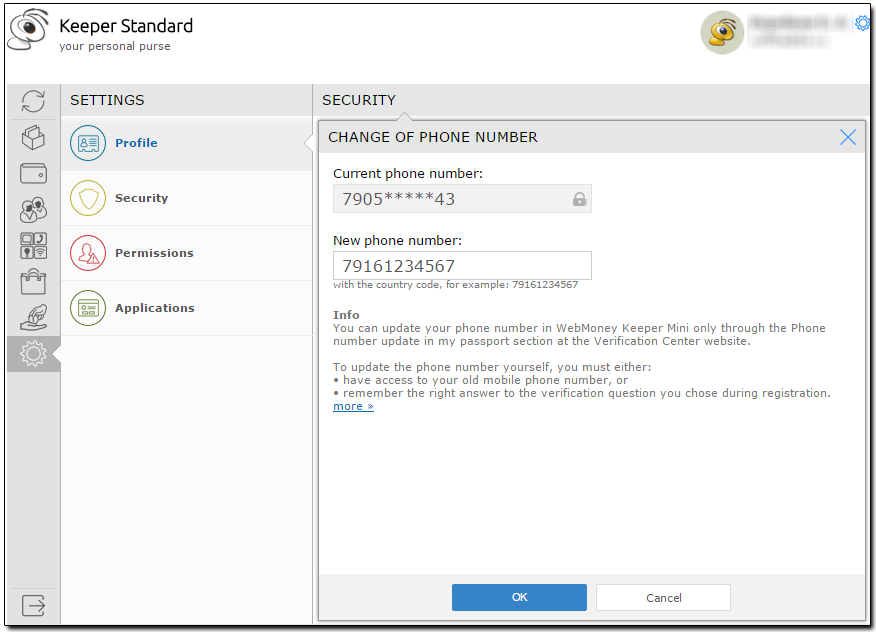The image size is (876, 632).
Task: Open the wallet purses icon
Action: click(x=33, y=174)
